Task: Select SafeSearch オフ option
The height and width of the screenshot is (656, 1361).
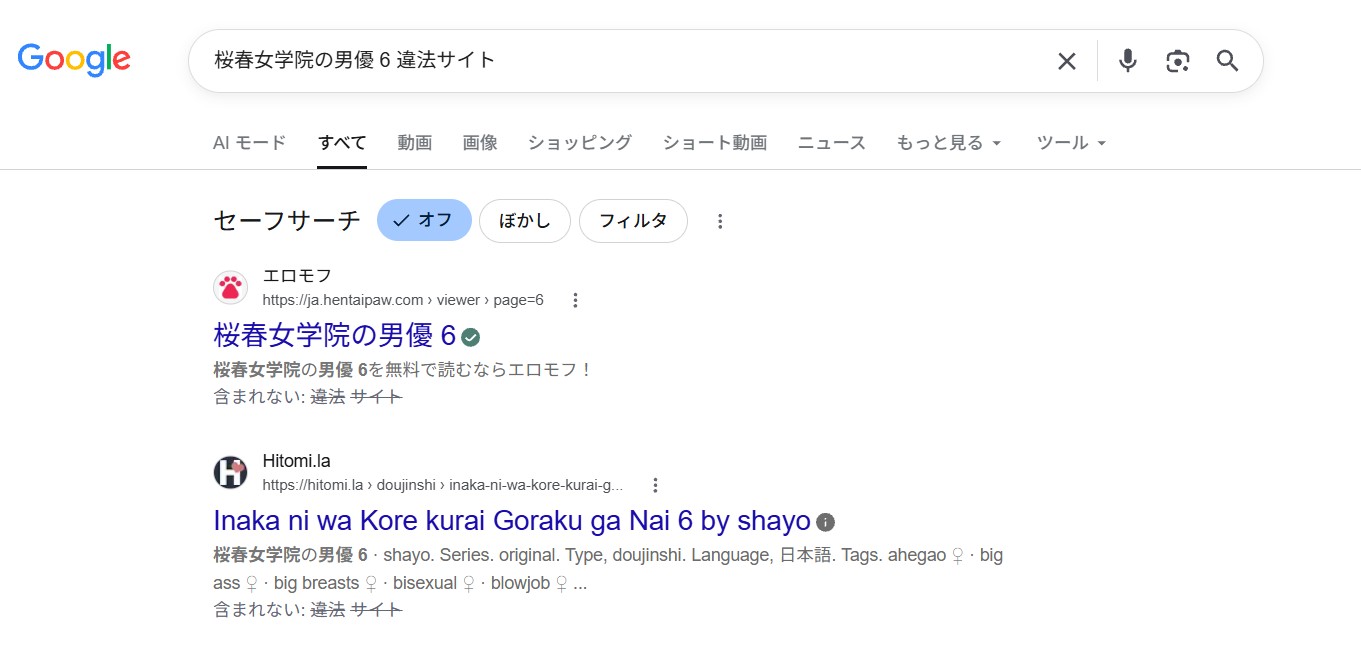Action: [424, 221]
